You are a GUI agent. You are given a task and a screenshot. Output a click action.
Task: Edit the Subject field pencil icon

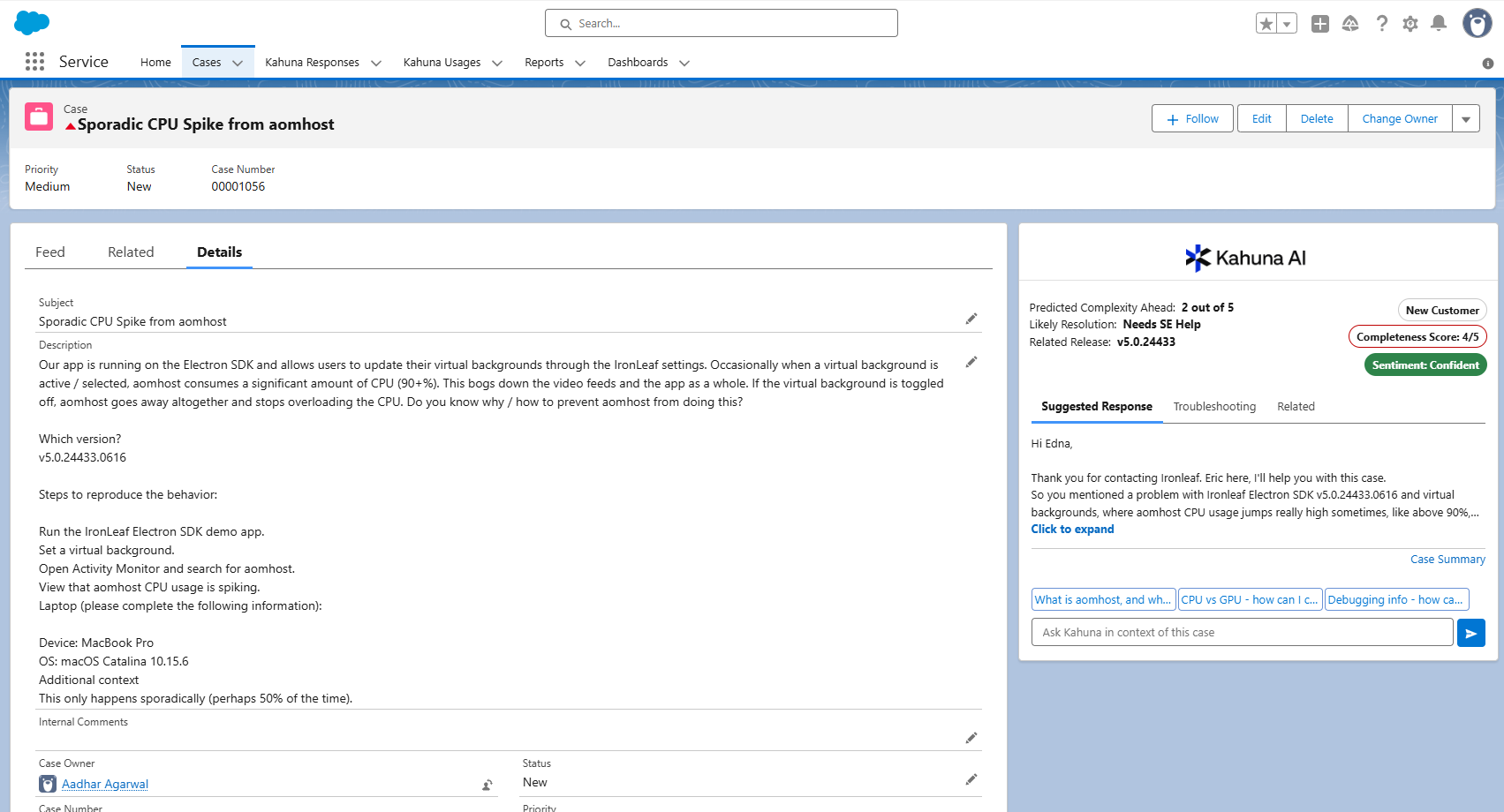coord(971,319)
